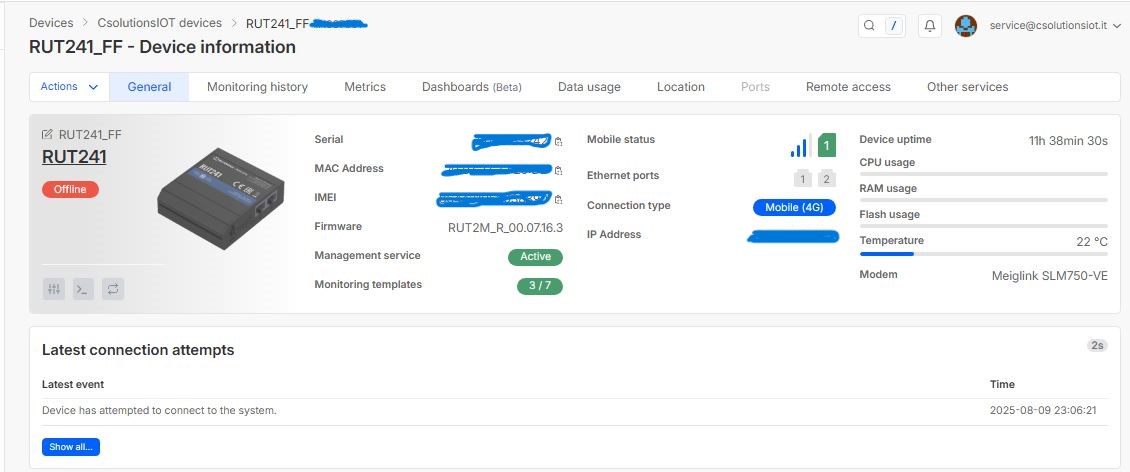Open the Remote access tab
The image size is (1130, 472).
click(848, 87)
